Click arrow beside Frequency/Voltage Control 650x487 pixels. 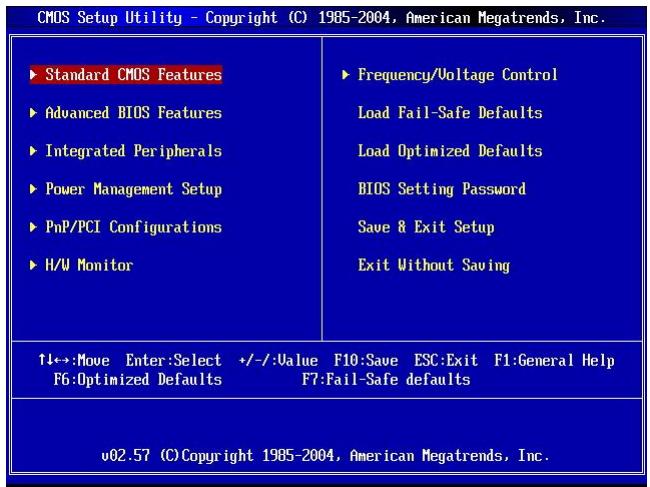(x=346, y=75)
